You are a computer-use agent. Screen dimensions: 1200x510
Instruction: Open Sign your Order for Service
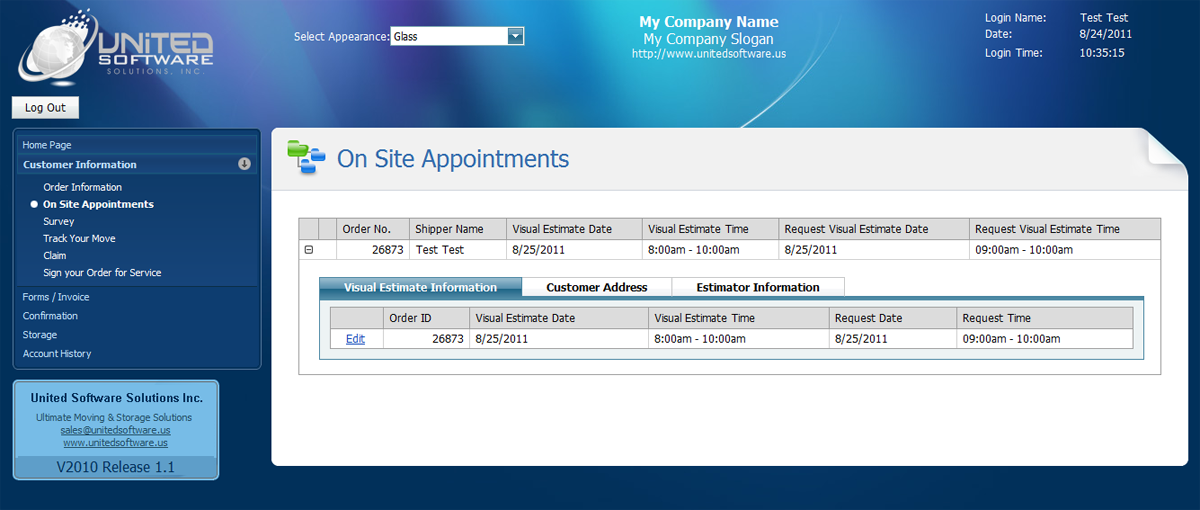click(x=102, y=272)
